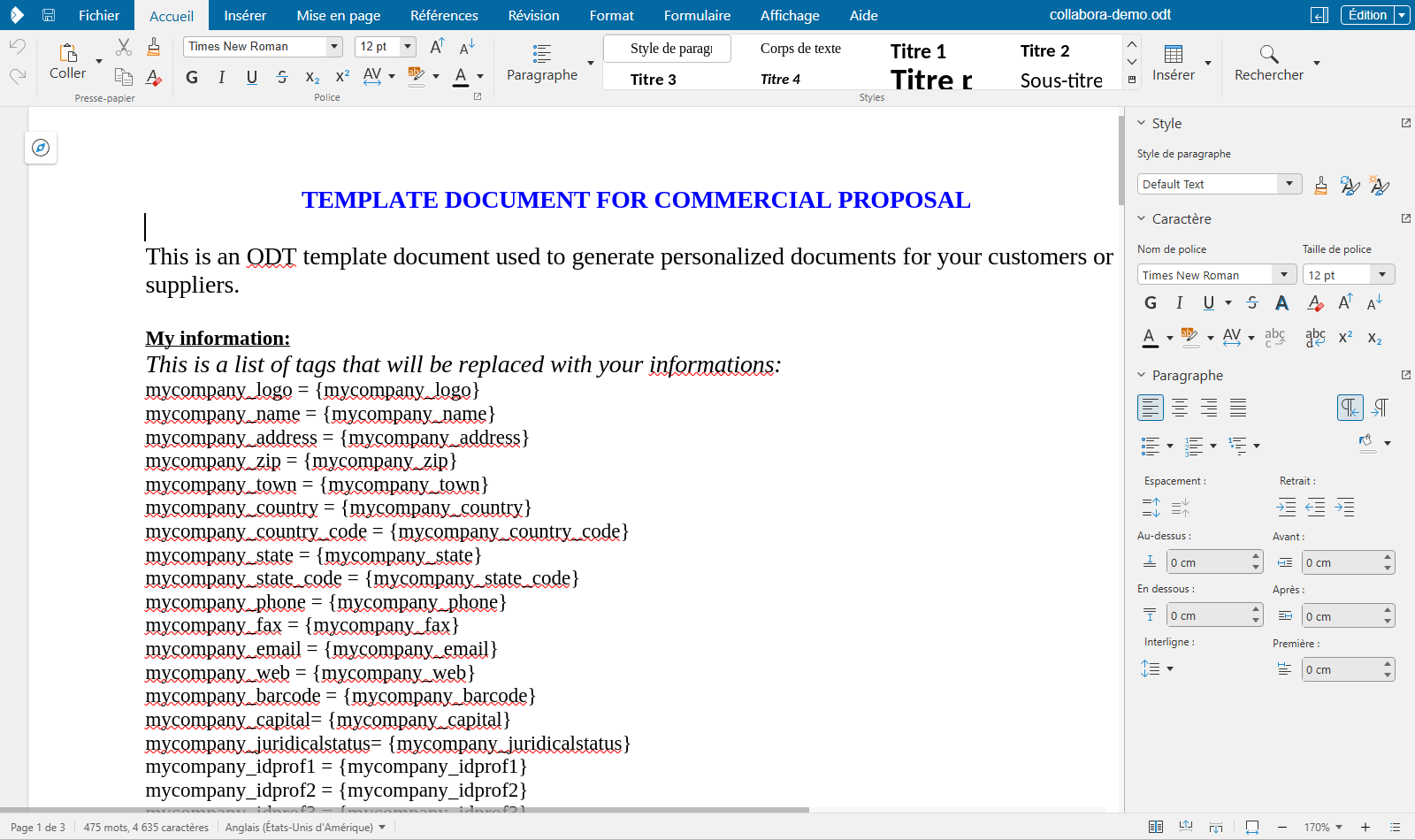Toggle bold G in the sidebar
Screen dimensions: 1415x840
[1151, 303]
